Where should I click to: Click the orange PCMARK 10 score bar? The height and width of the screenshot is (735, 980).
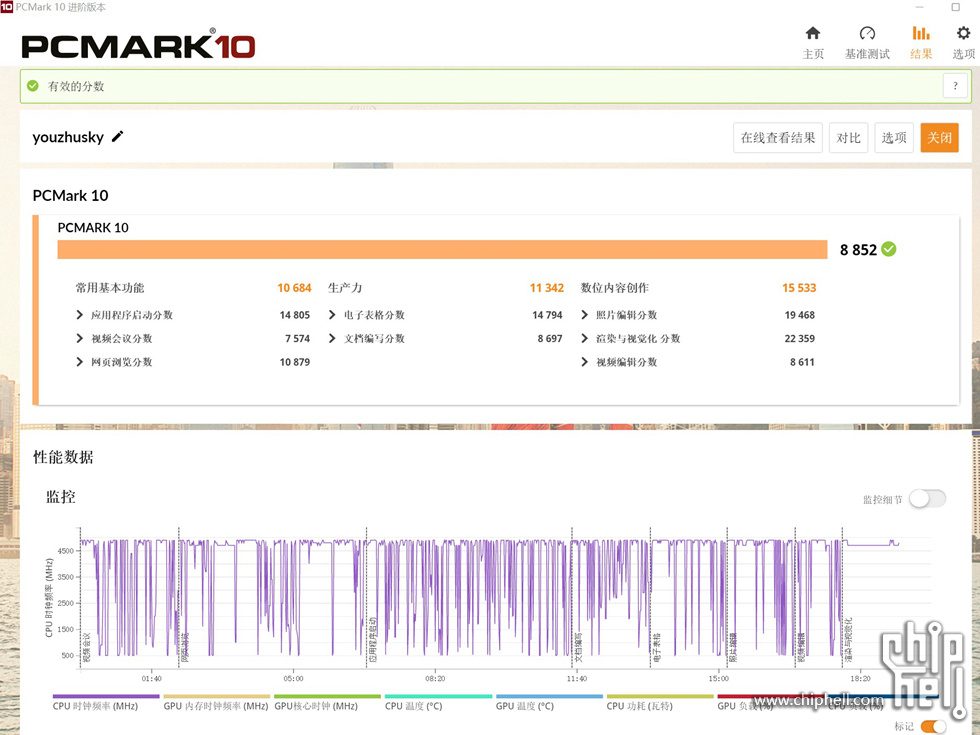click(442, 249)
